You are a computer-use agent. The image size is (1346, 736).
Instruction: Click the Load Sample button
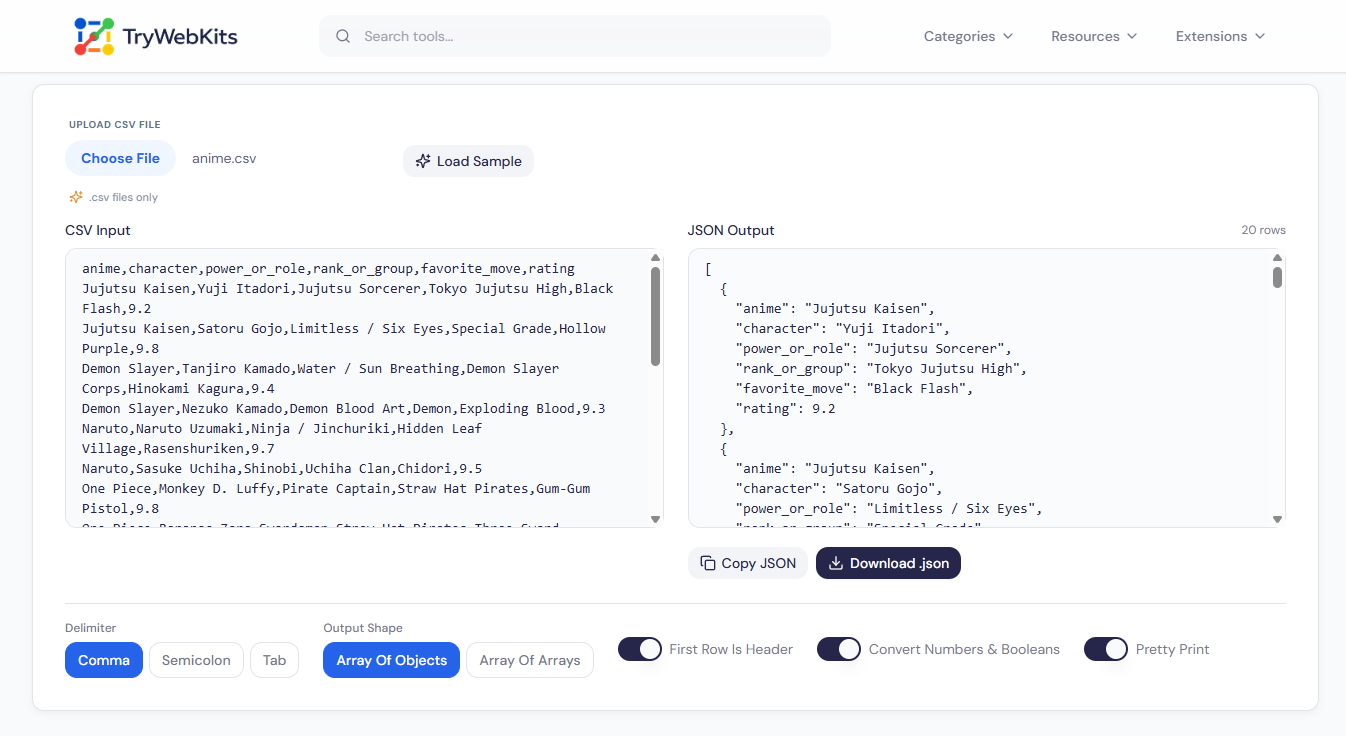pos(468,161)
